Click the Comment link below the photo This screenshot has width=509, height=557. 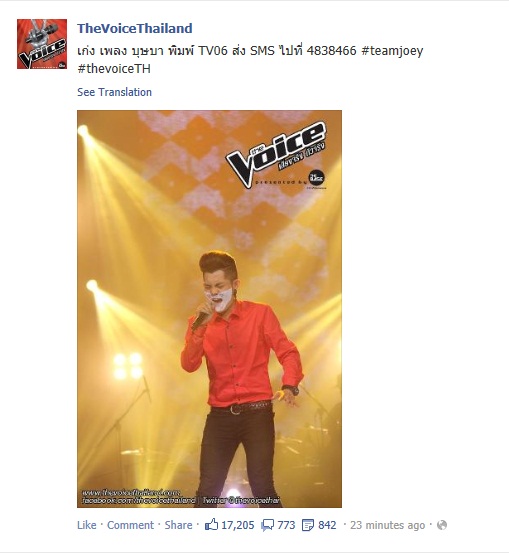pyautogui.click(x=130, y=525)
